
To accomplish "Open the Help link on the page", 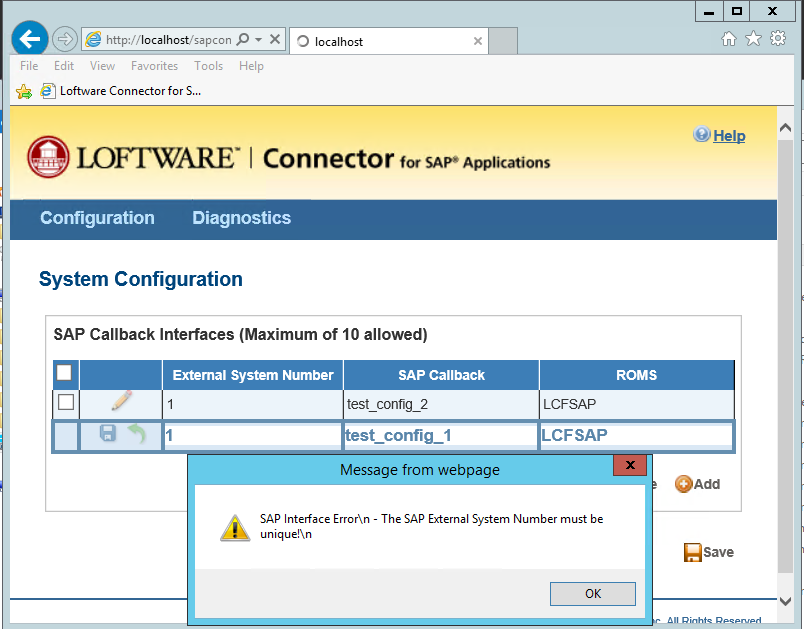I will tap(729, 136).
